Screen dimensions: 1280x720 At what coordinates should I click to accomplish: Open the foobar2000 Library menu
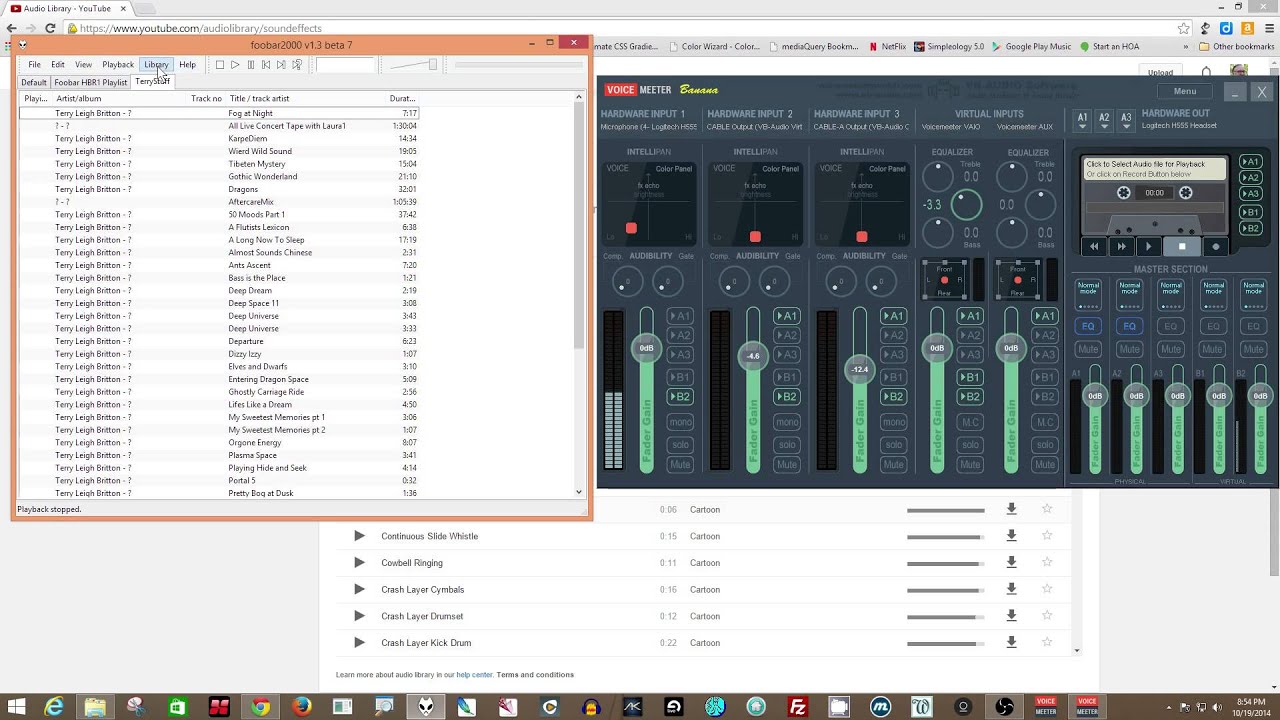156,65
